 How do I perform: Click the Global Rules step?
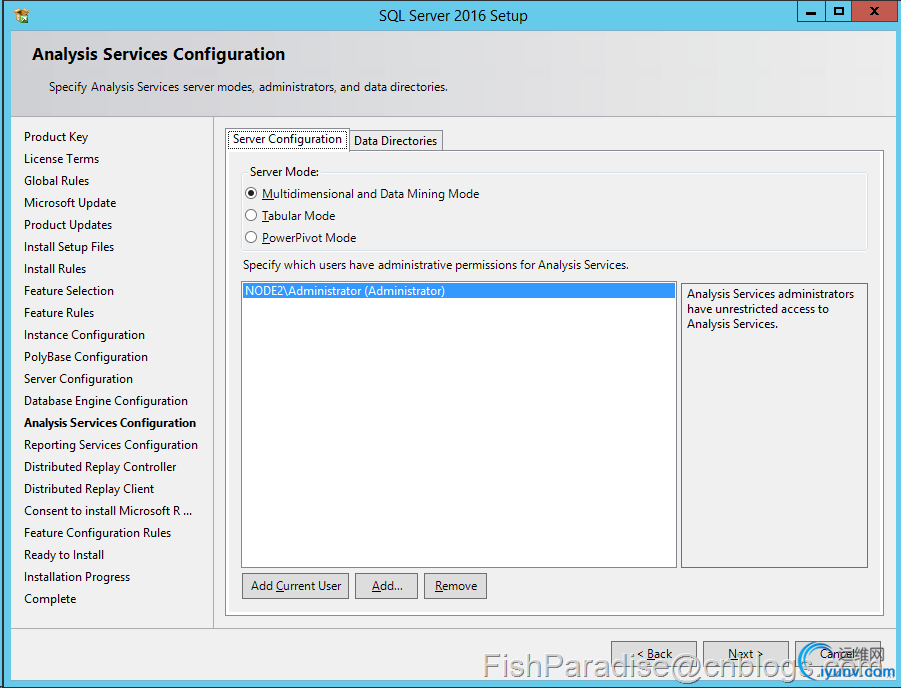click(x=56, y=180)
